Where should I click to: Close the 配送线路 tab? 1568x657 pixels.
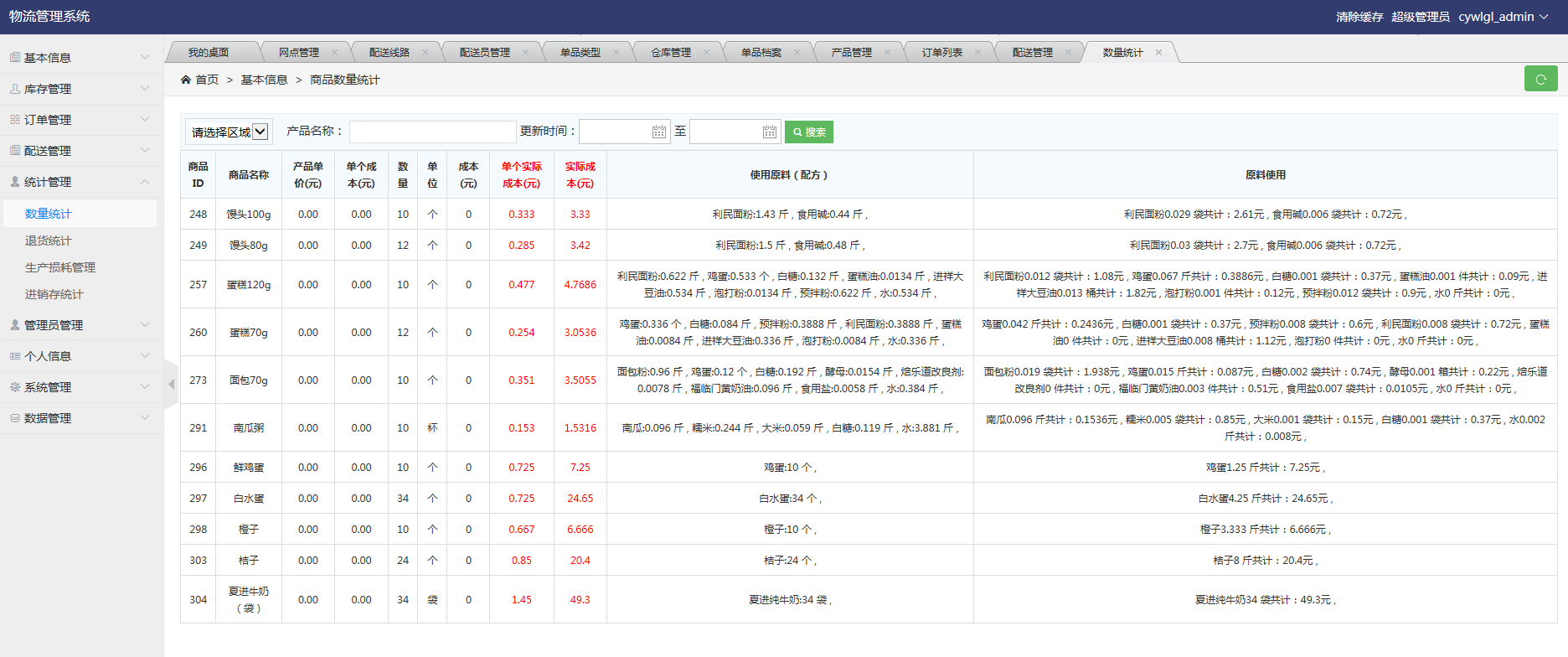point(425,52)
